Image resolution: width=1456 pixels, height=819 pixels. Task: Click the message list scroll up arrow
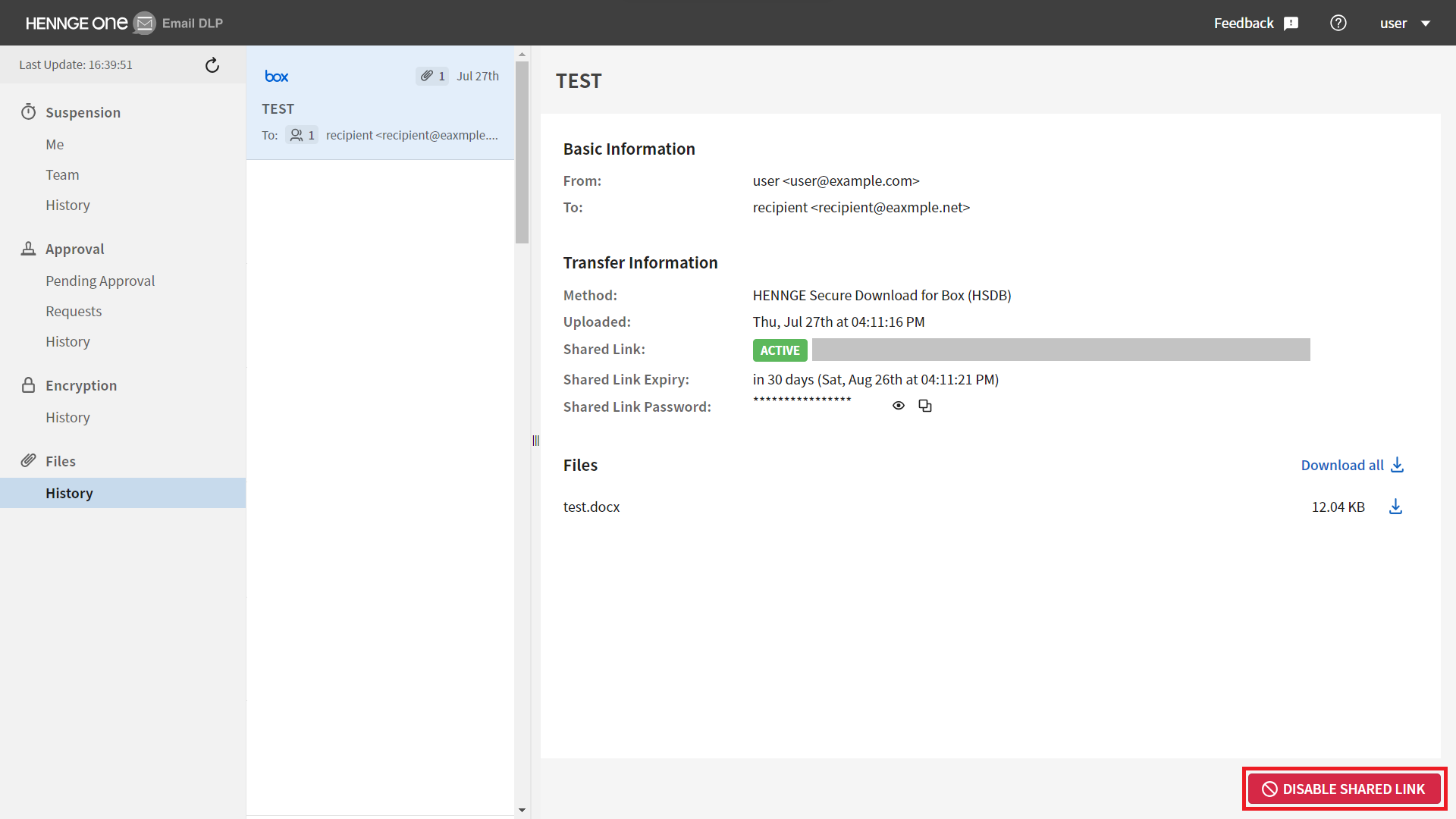[522, 55]
